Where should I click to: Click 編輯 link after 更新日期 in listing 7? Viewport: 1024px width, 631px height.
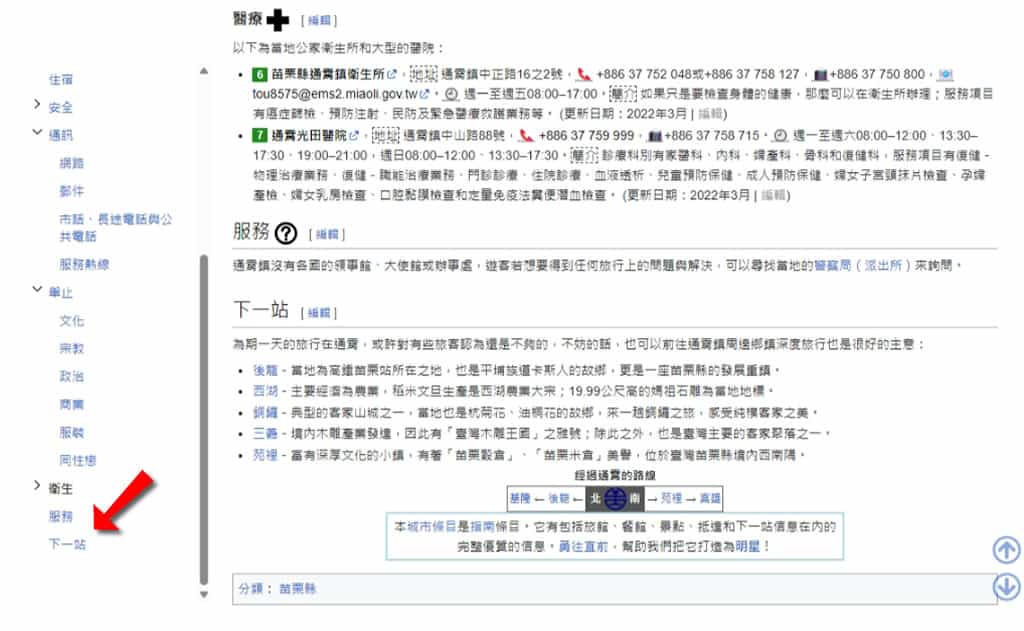(773, 195)
